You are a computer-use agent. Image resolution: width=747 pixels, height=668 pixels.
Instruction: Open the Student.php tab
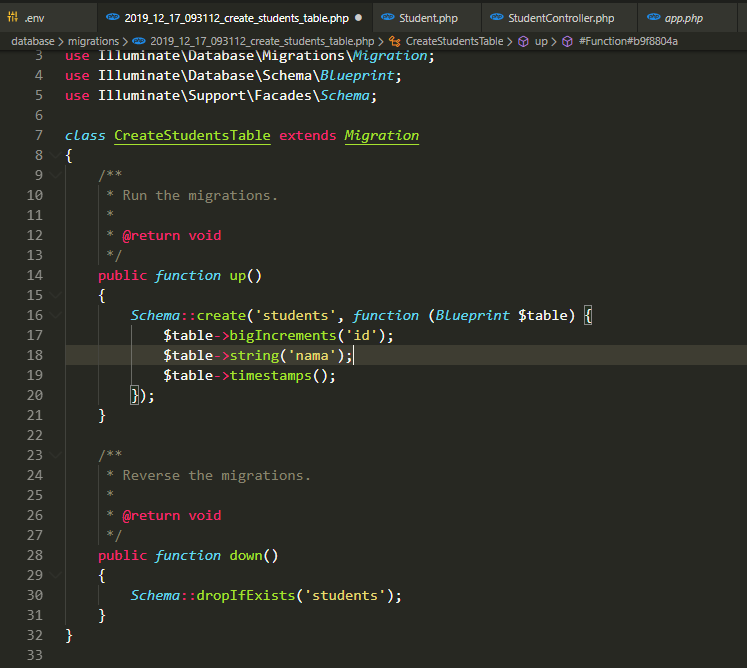(x=428, y=18)
